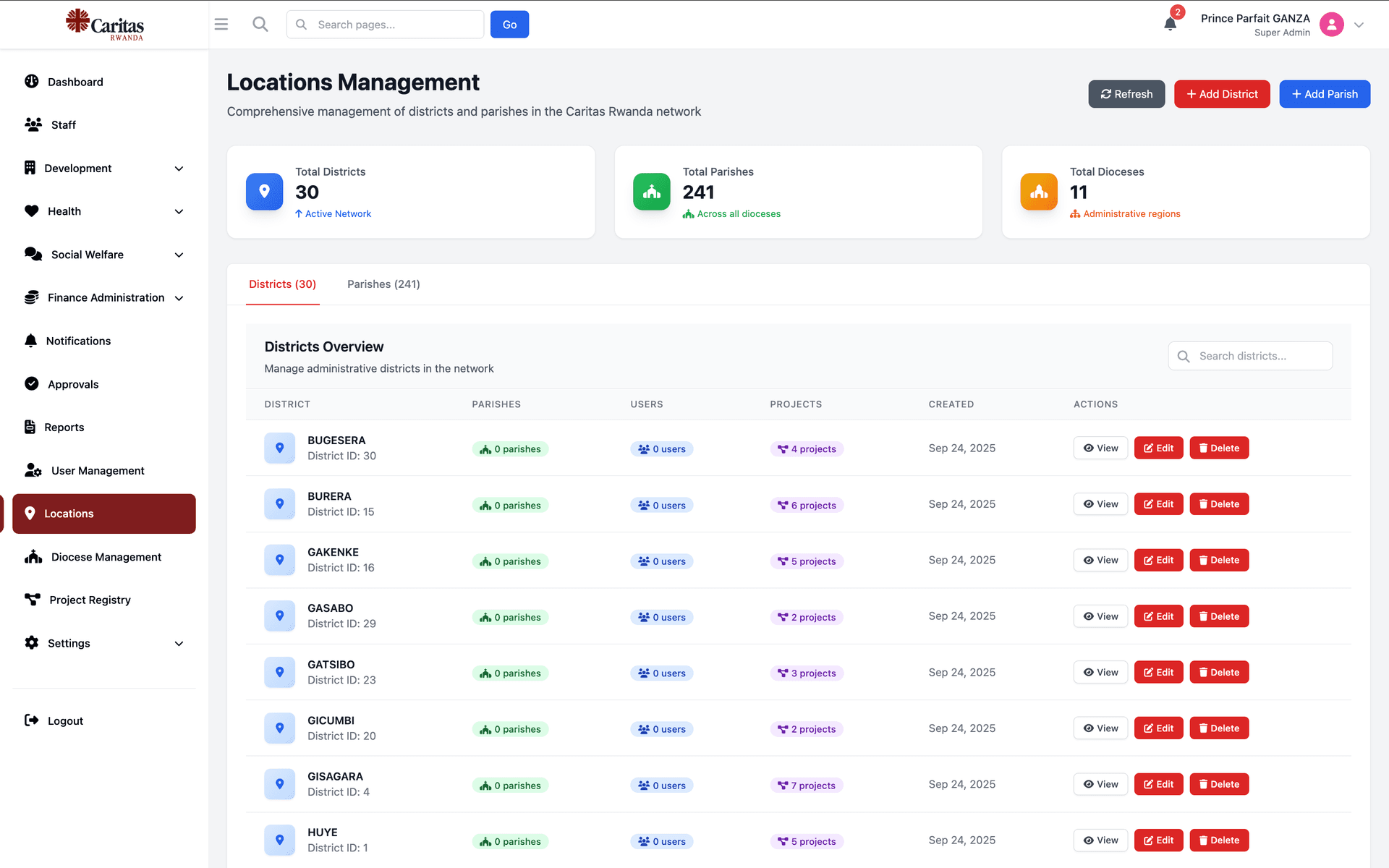Screen dimensions: 1389x868
Task: Open Staff in the sidebar
Action: click(x=104, y=124)
